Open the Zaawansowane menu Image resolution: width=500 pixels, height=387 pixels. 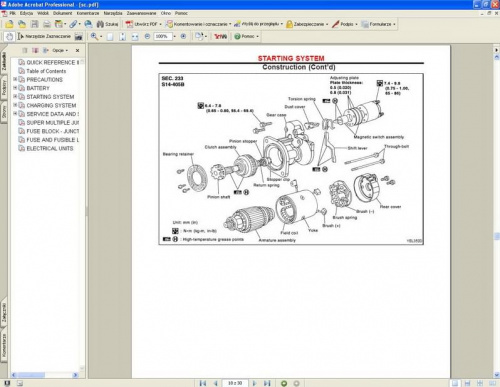tap(141, 13)
